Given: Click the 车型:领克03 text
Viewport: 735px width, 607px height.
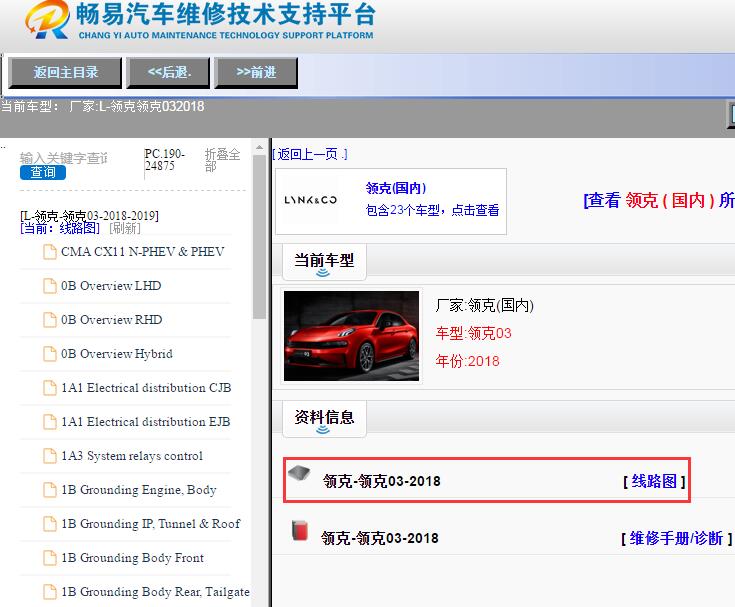Looking at the screenshot, I should 473,333.
